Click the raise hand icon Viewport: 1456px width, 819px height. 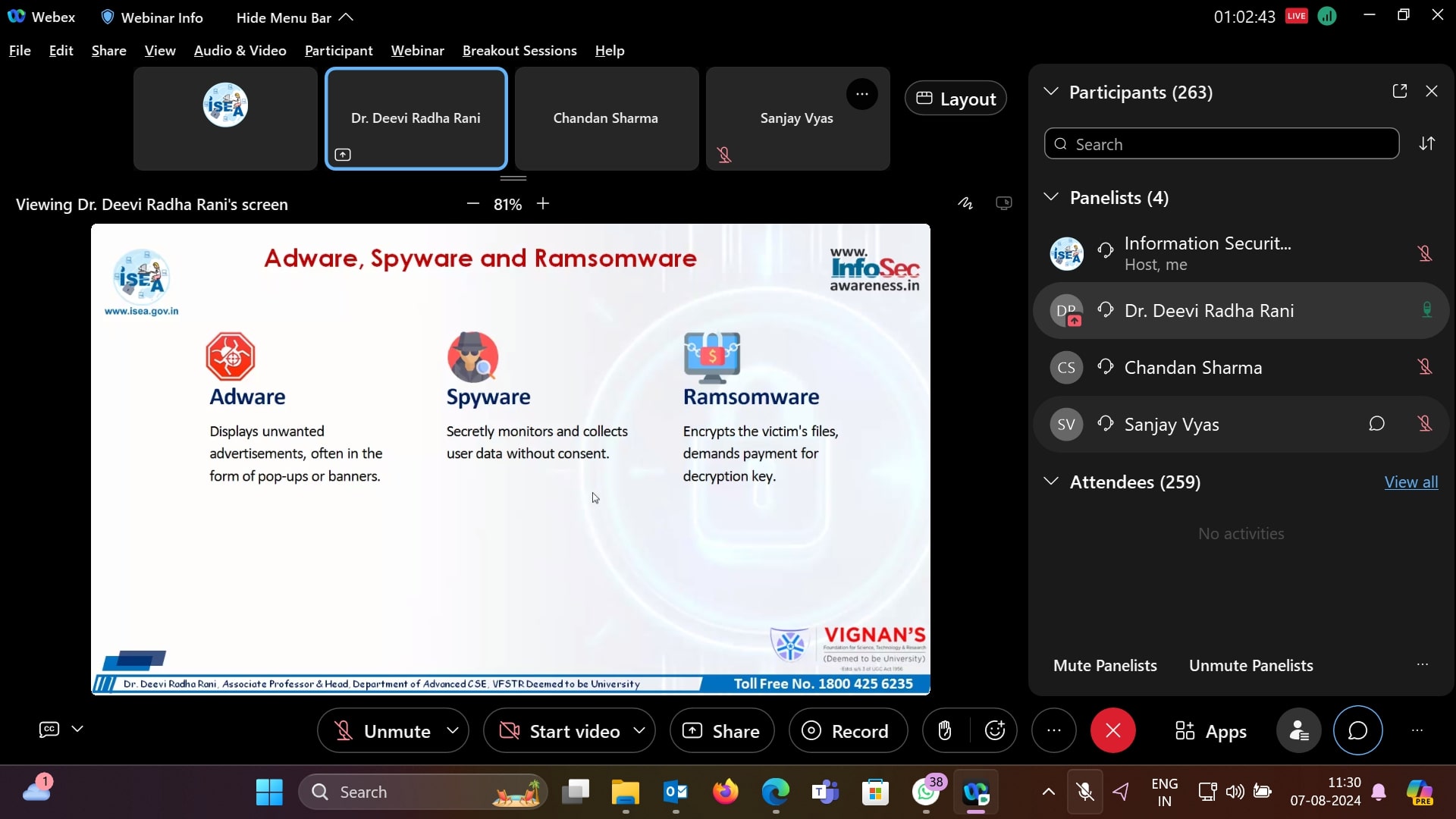(x=944, y=730)
